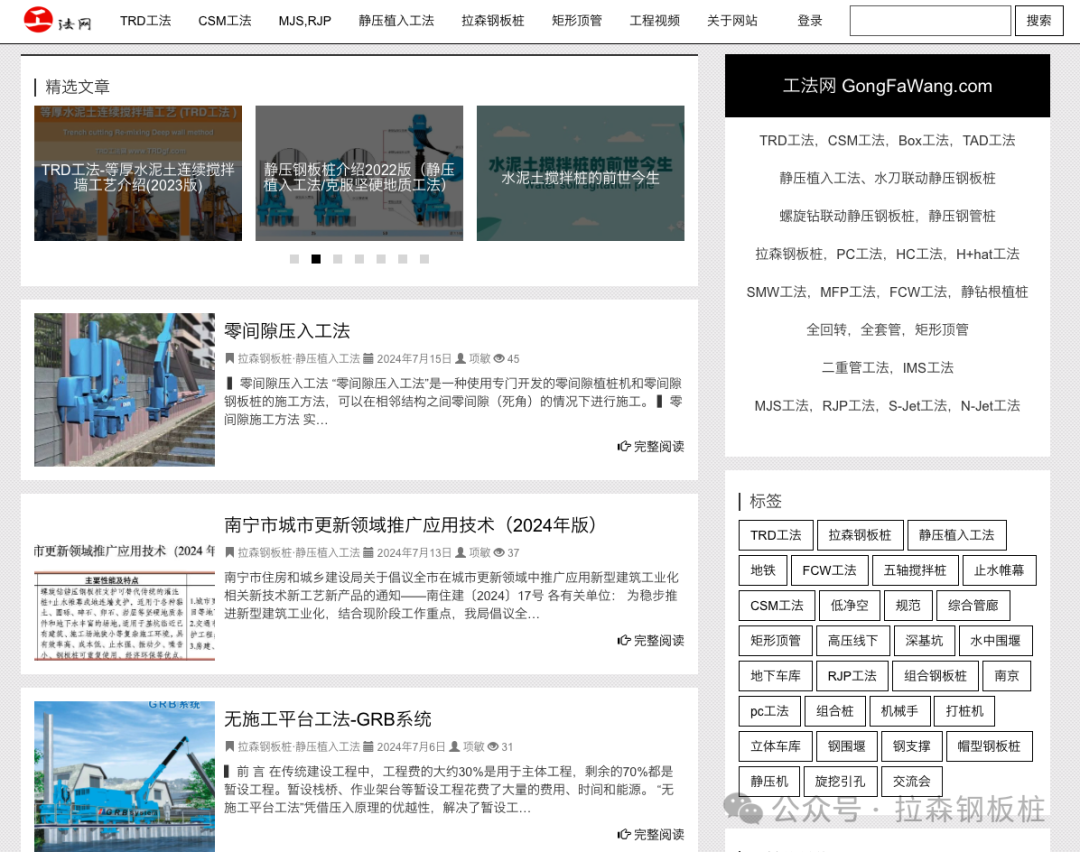Click the 登录 login link
The image size is (1080, 852).
click(810, 21)
